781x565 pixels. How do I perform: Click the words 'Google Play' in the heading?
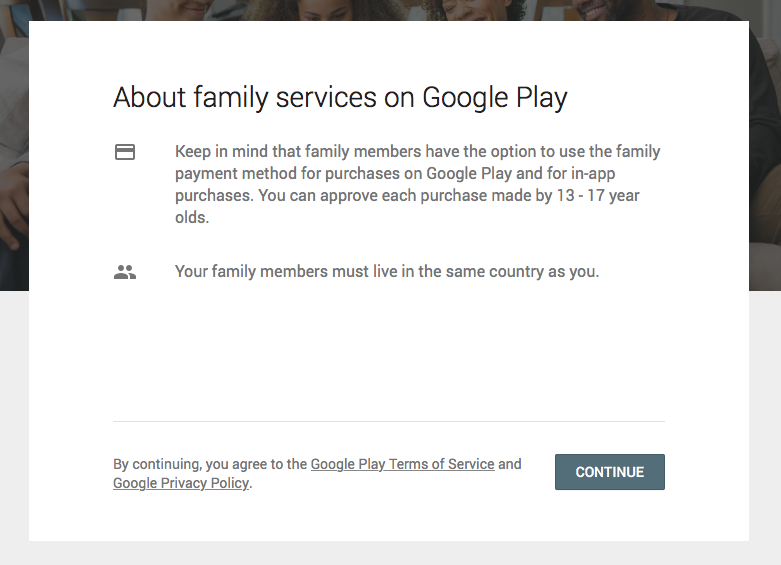pos(495,98)
